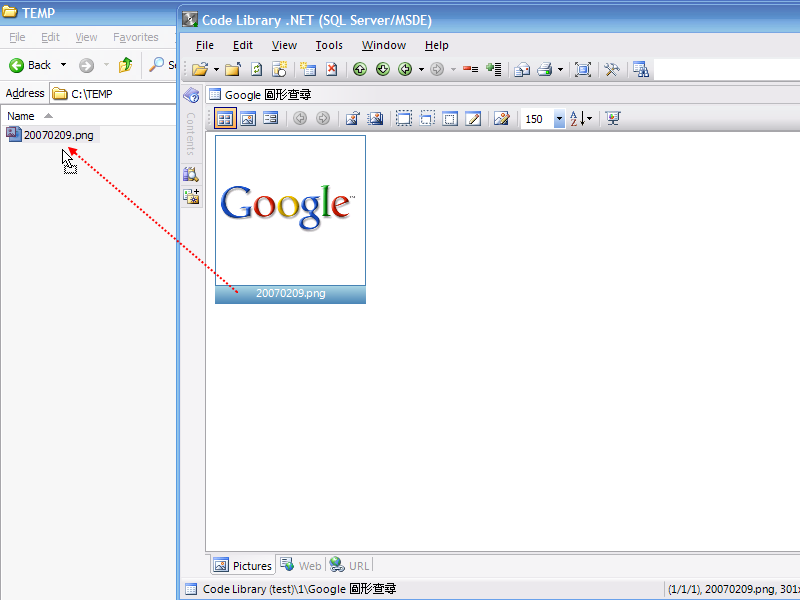Switch to thumbnails view mode
Viewport: 800px width, 600px height.
click(x=225, y=119)
